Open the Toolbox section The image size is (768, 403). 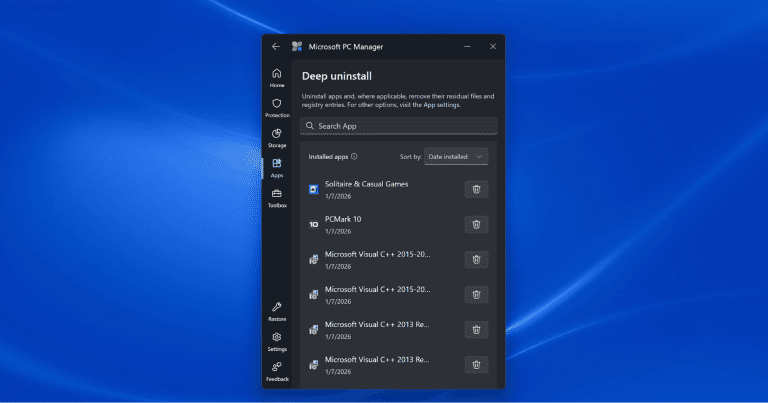(276, 197)
